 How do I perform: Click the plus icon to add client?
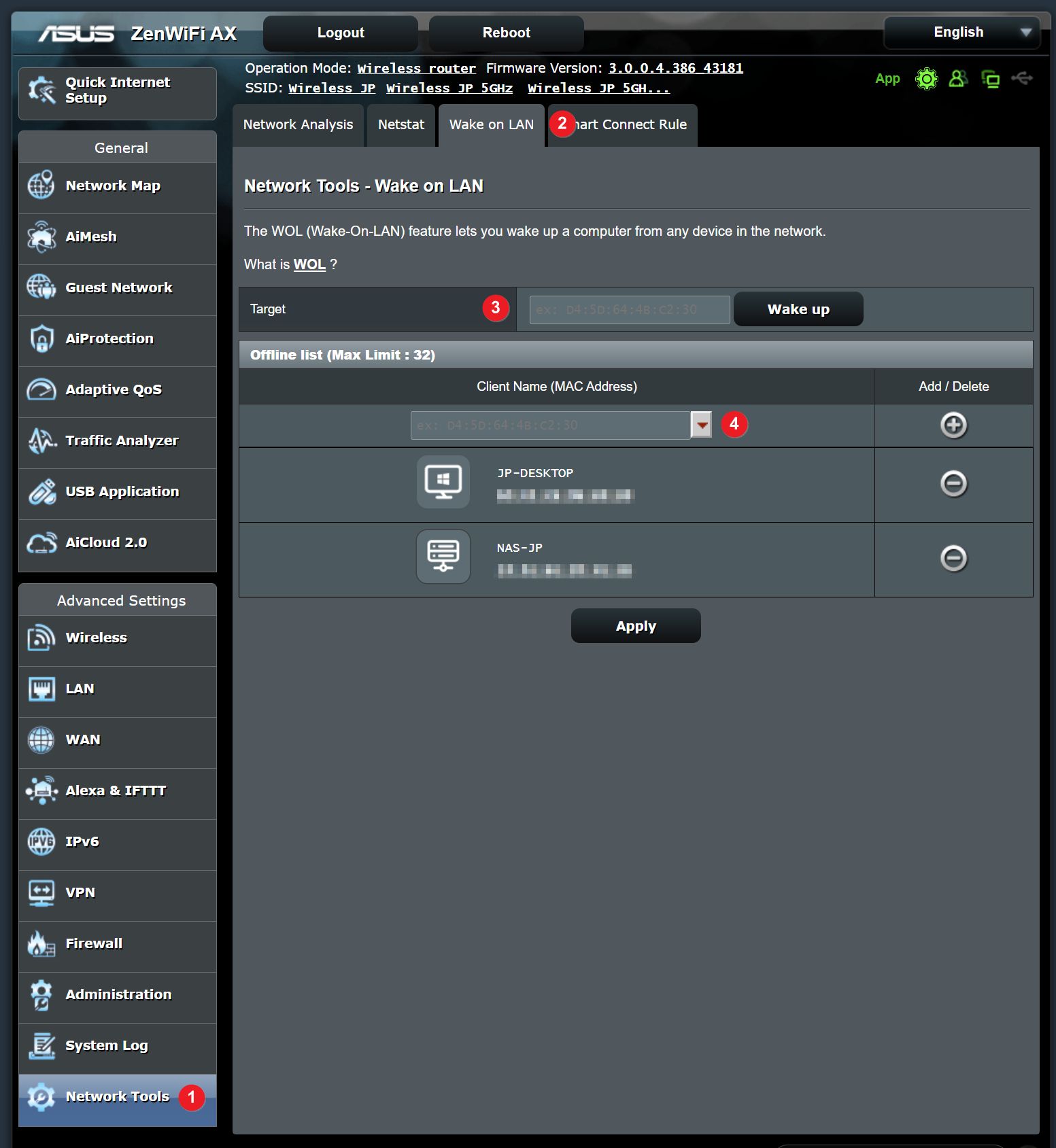pos(953,425)
